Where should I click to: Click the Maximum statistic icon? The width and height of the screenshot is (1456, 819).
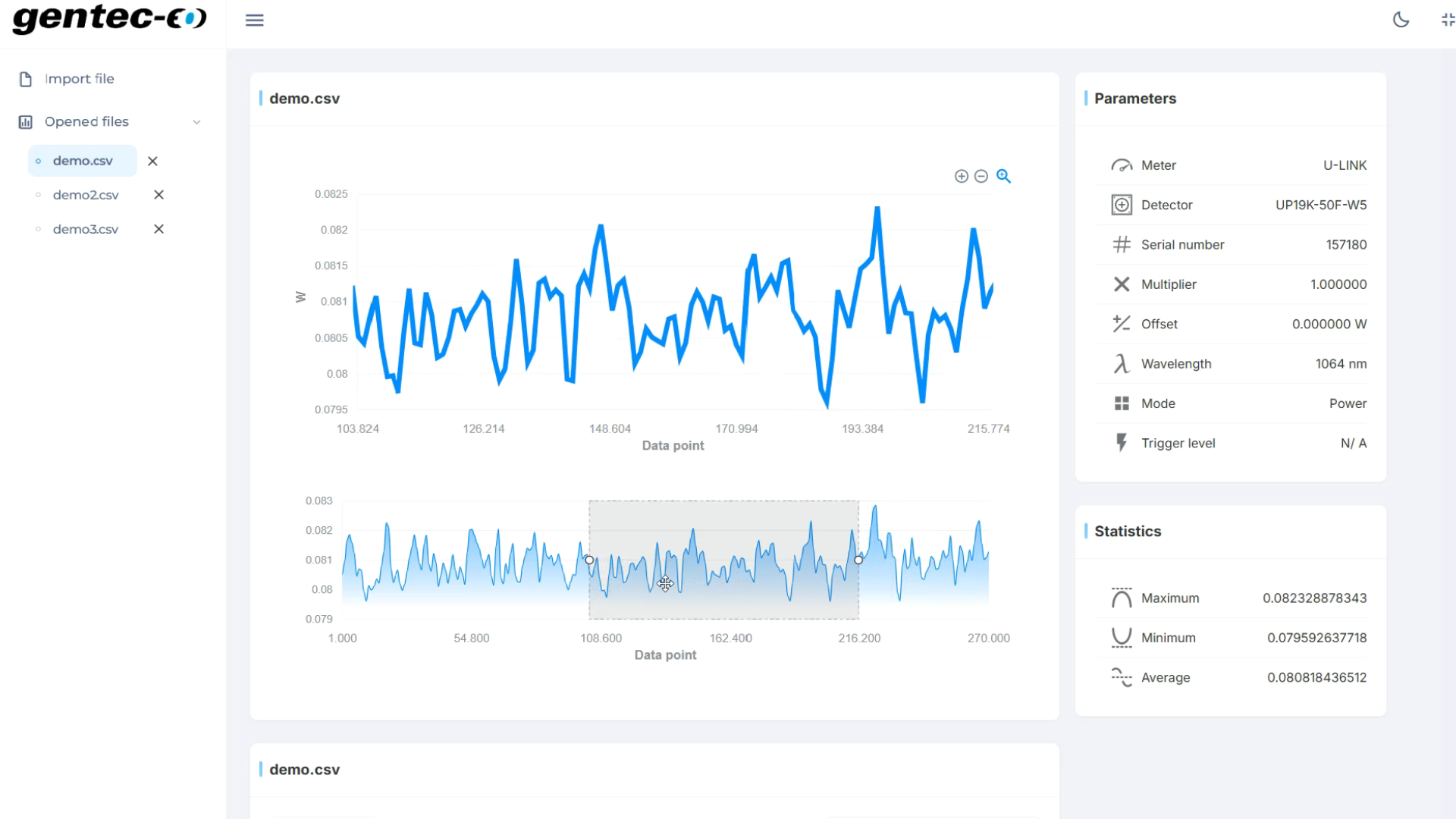pyautogui.click(x=1120, y=598)
